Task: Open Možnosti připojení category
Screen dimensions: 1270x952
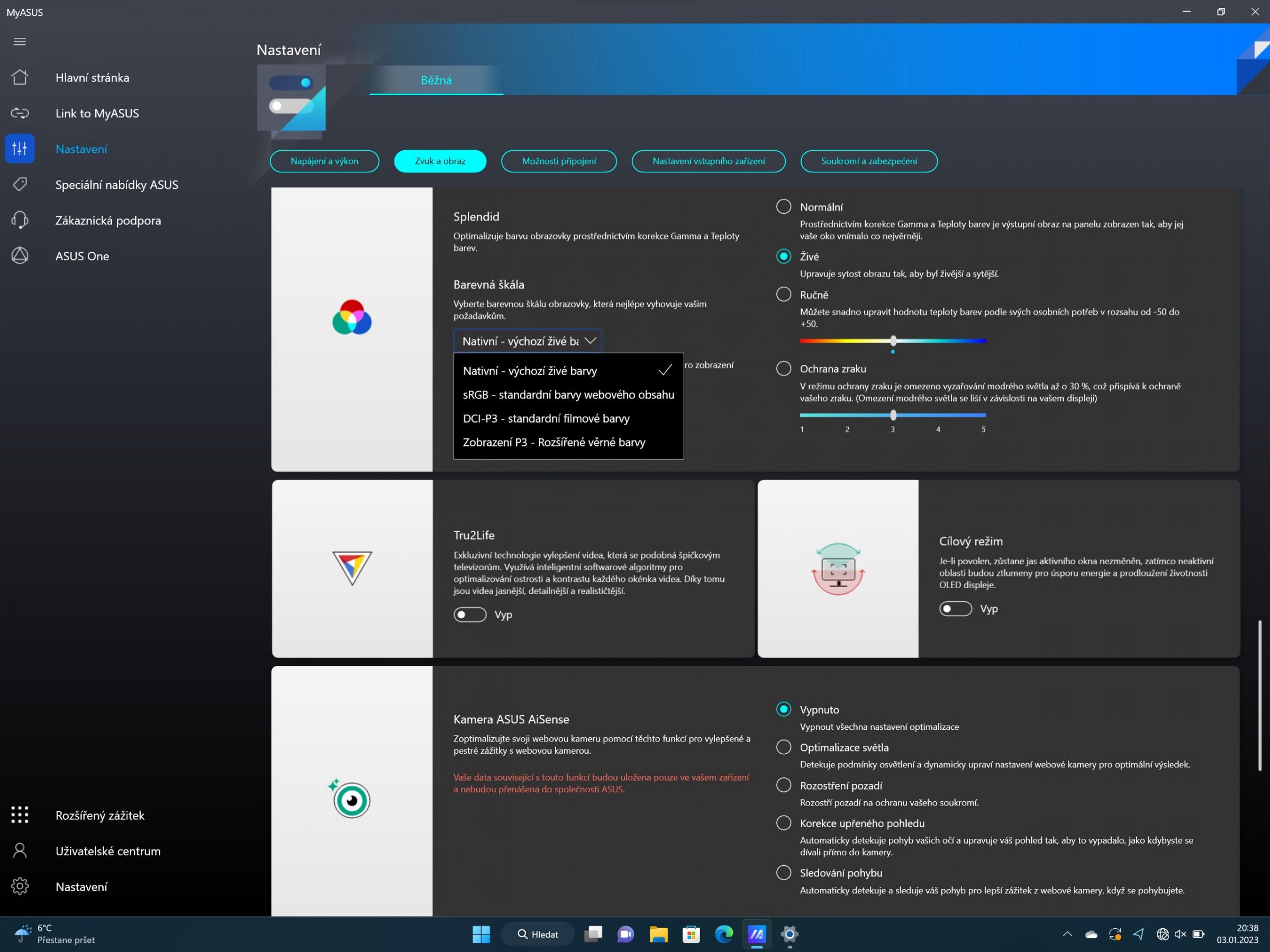Action: tap(559, 161)
